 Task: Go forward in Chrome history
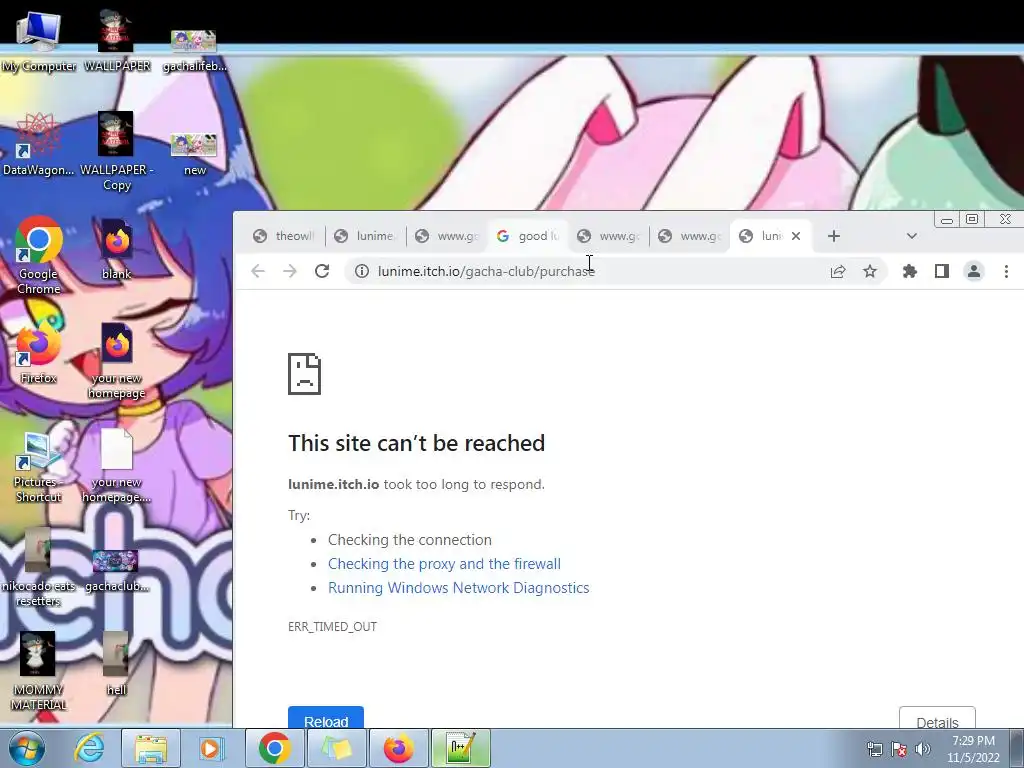290,271
